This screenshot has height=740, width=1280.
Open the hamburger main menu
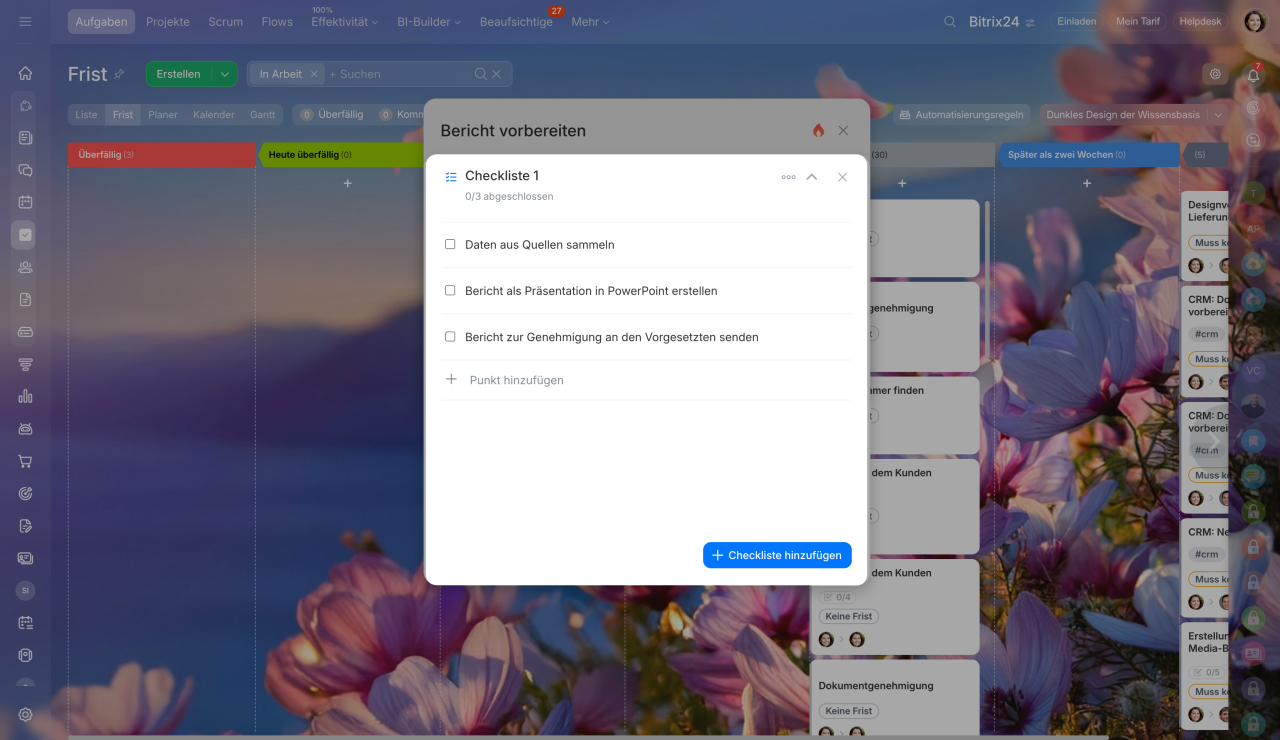(25, 21)
